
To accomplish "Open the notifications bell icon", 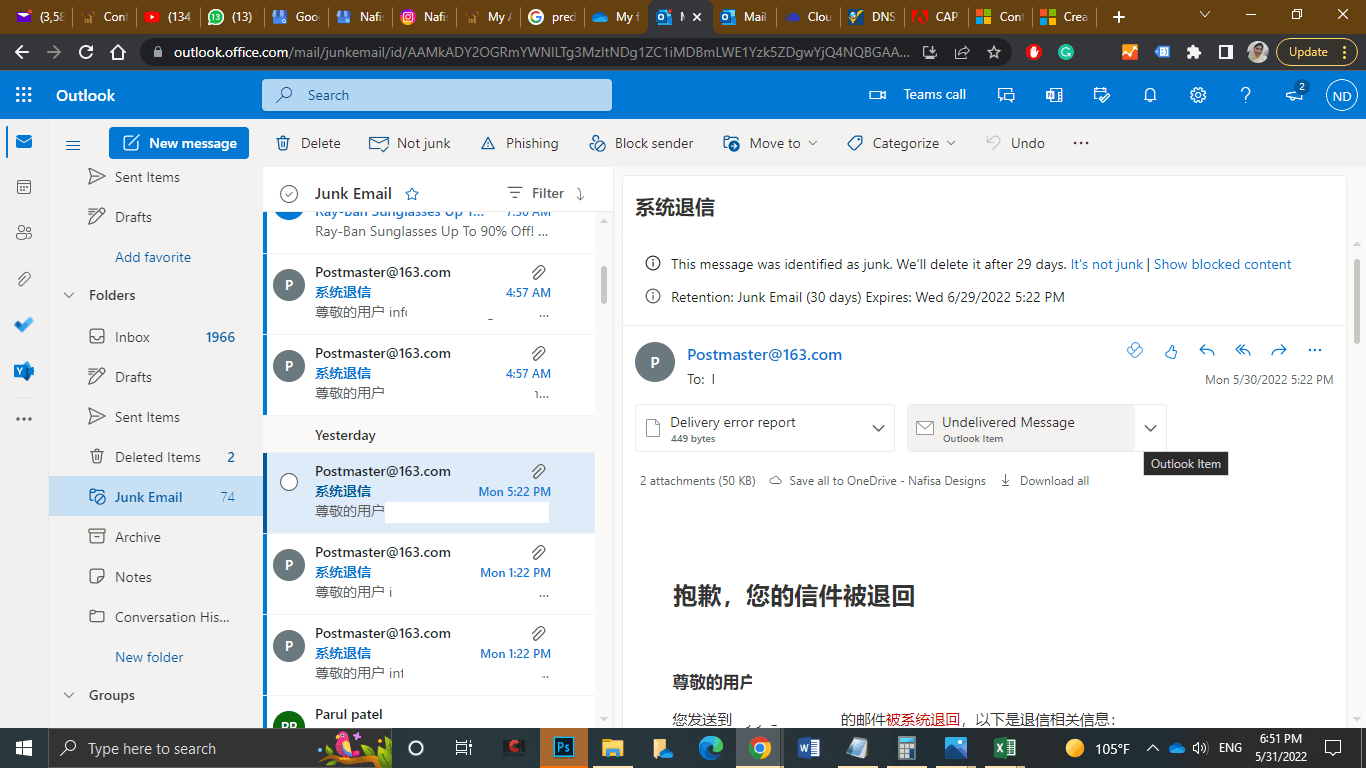I will (x=1150, y=95).
